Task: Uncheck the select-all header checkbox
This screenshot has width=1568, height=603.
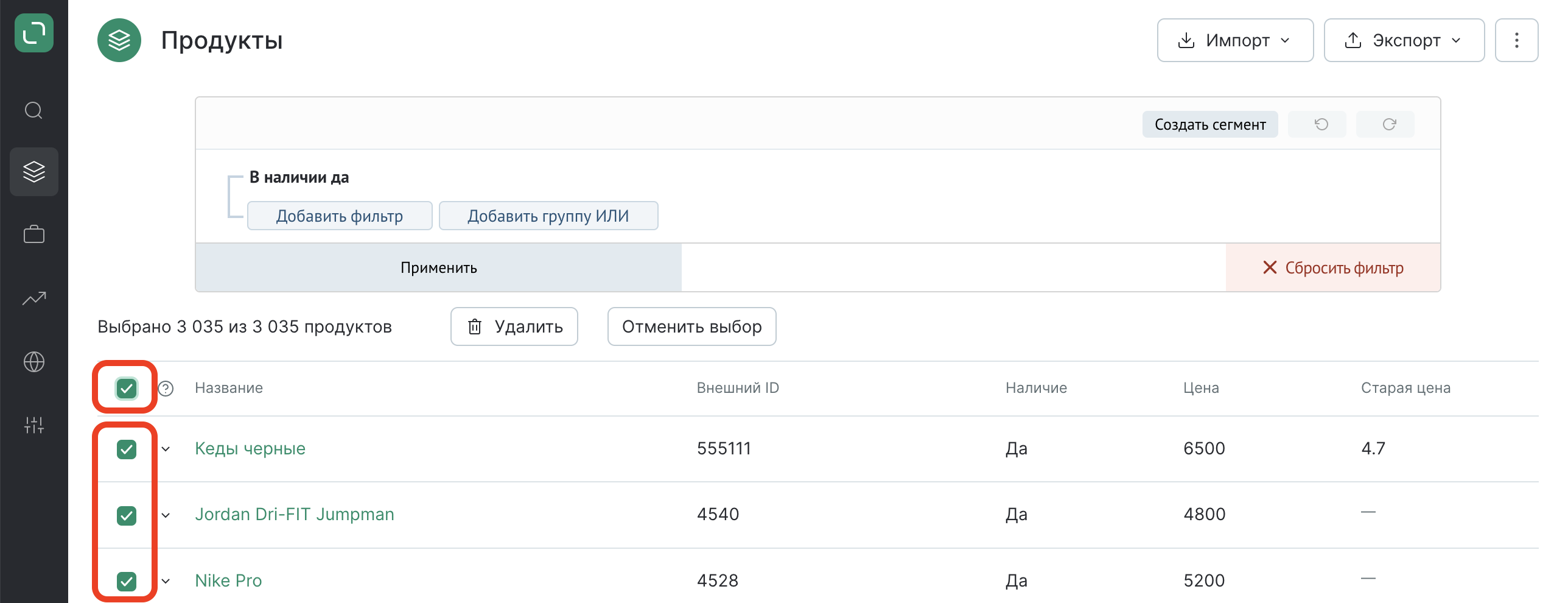Action: pos(127,389)
